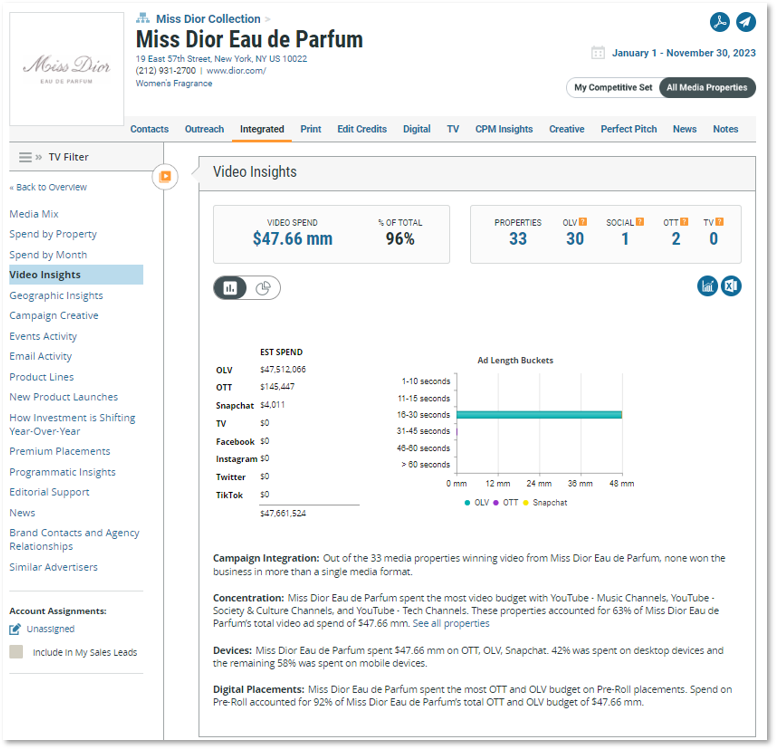Open Email Activity in the sidebar
Screen dimensions: 776x749
(x=41, y=356)
